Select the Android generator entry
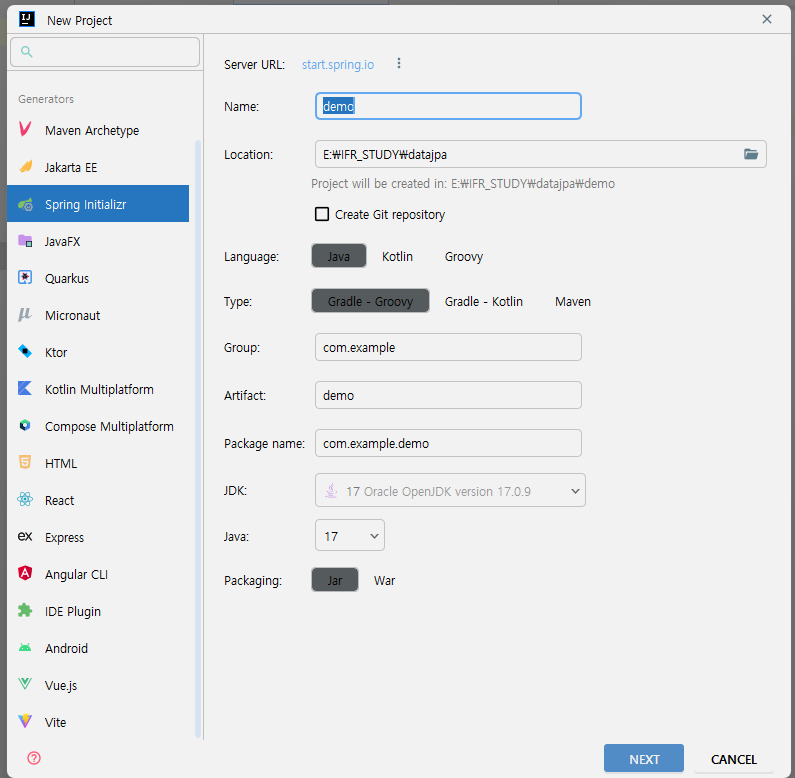The height and width of the screenshot is (778, 795). coord(98,649)
